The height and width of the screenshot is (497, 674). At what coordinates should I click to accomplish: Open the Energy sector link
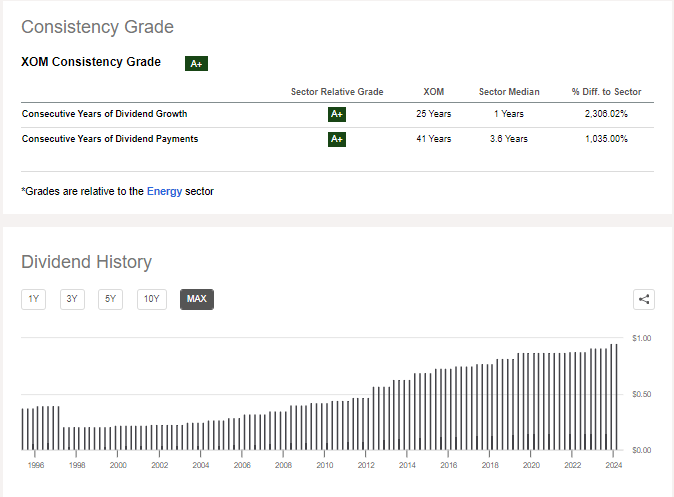pyautogui.click(x=164, y=191)
